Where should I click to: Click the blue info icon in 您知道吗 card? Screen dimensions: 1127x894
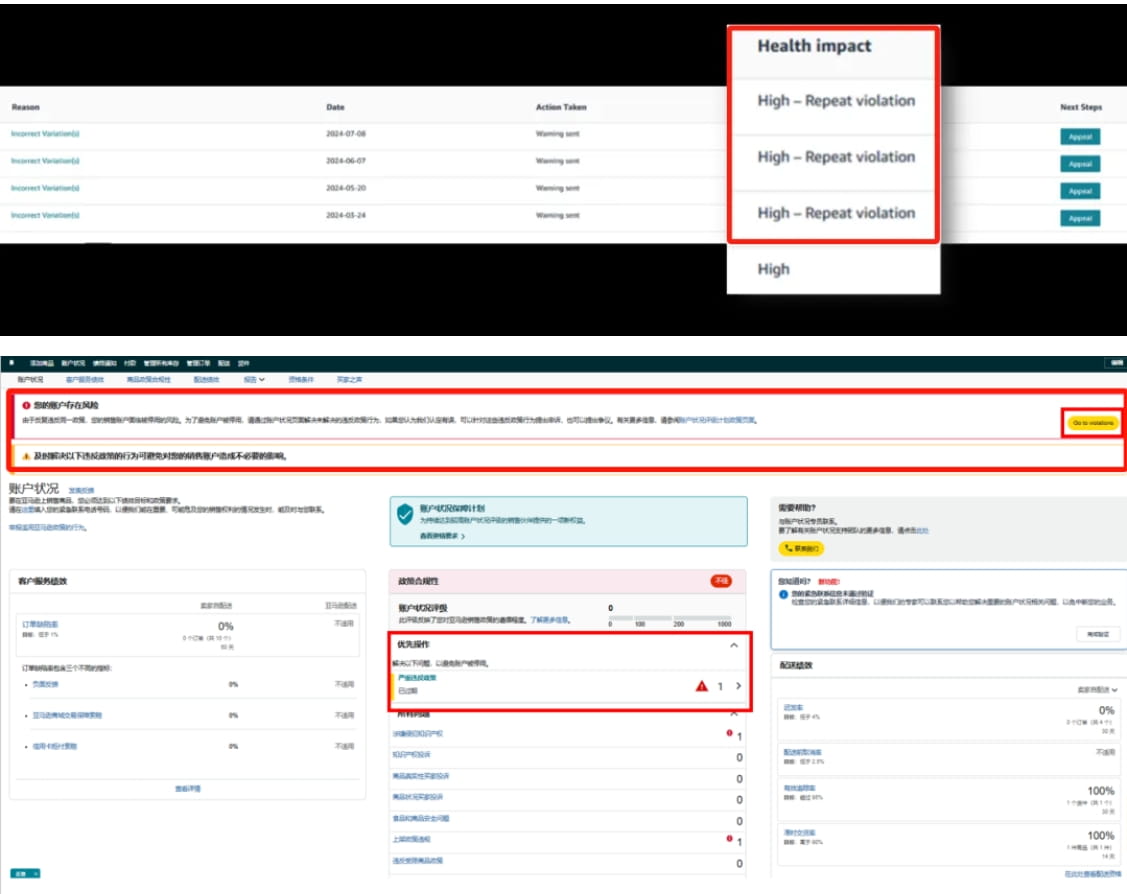[x=783, y=594]
